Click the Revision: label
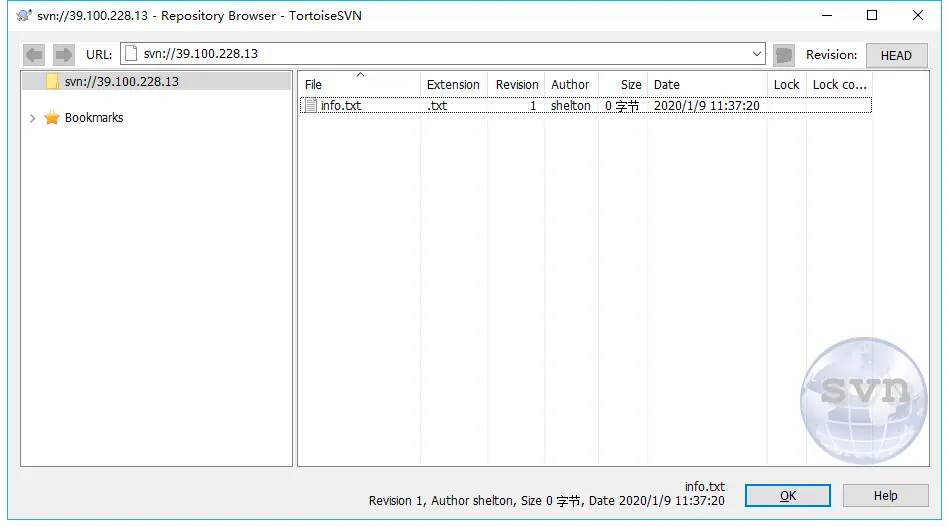 click(x=832, y=54)
